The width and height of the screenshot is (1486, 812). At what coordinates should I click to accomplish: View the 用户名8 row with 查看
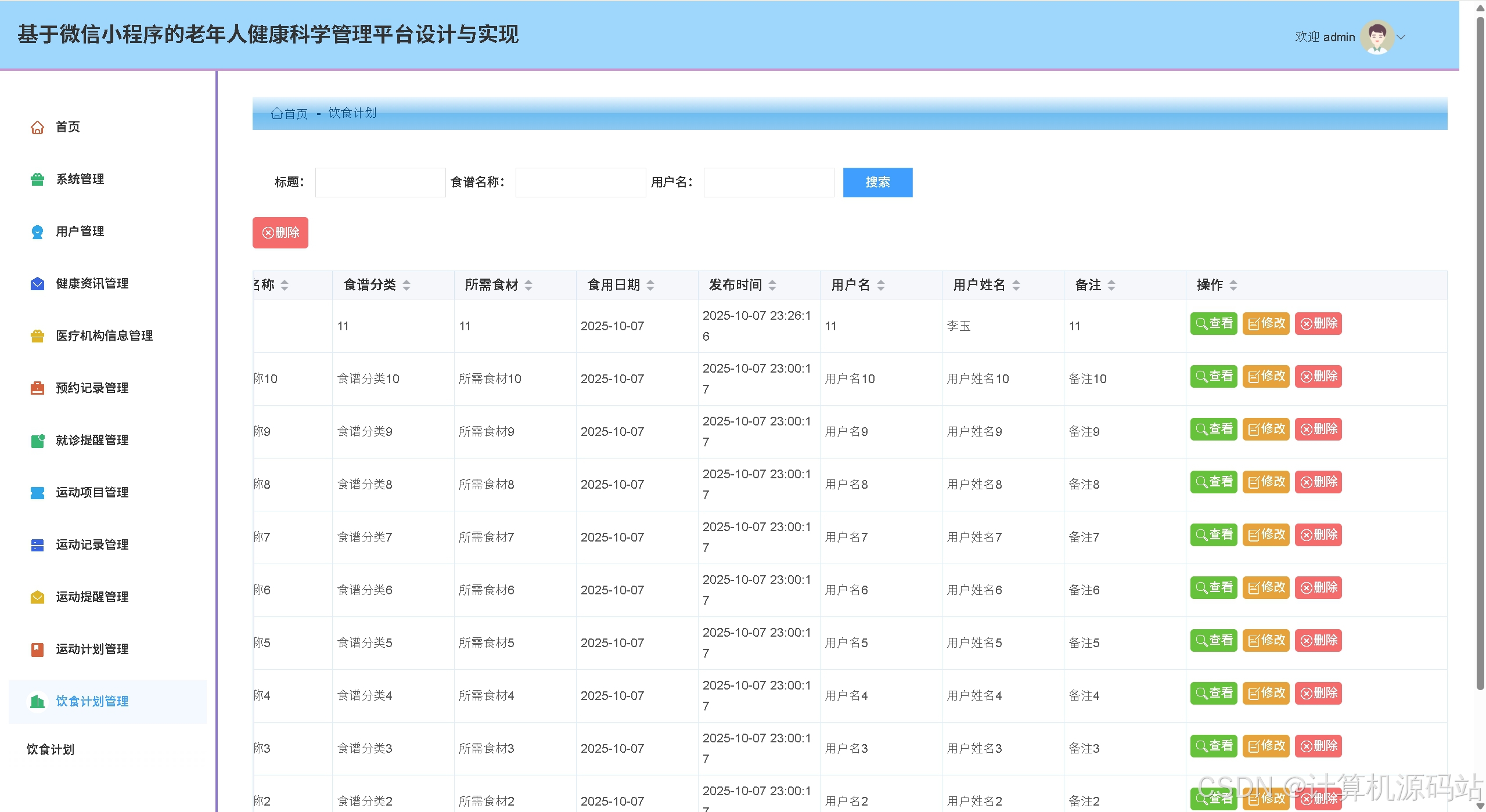[1214, 482]
